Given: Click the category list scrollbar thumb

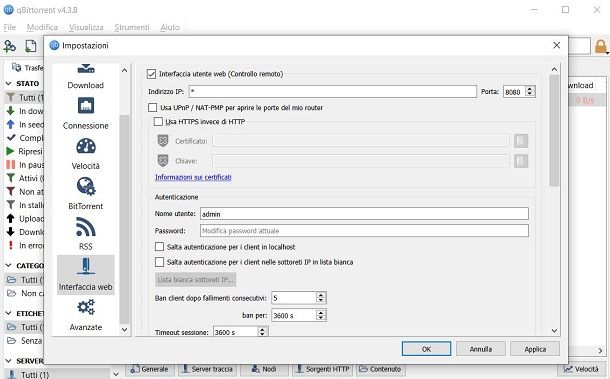Looking at the screenshot, I should [x=124, y=219].
